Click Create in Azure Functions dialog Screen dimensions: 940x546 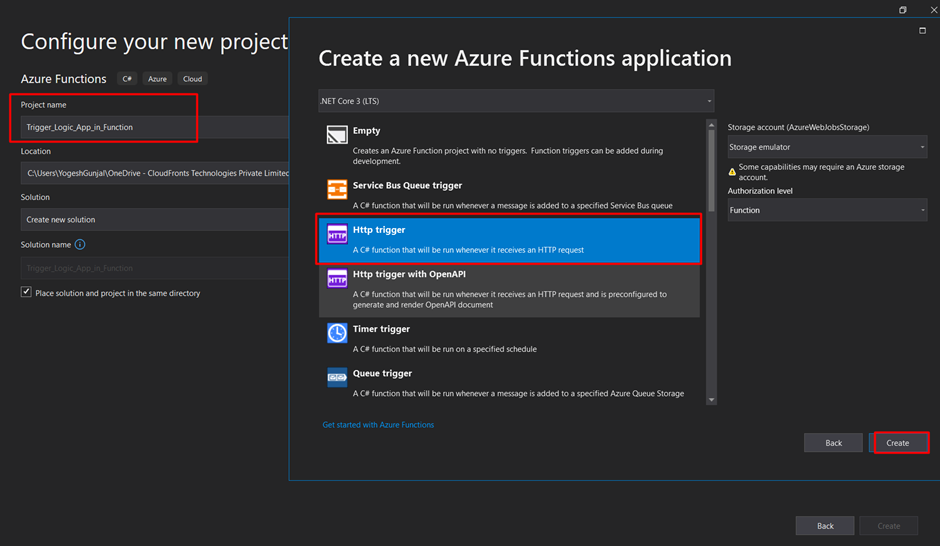pyautogui.click(x=898, y=443)
